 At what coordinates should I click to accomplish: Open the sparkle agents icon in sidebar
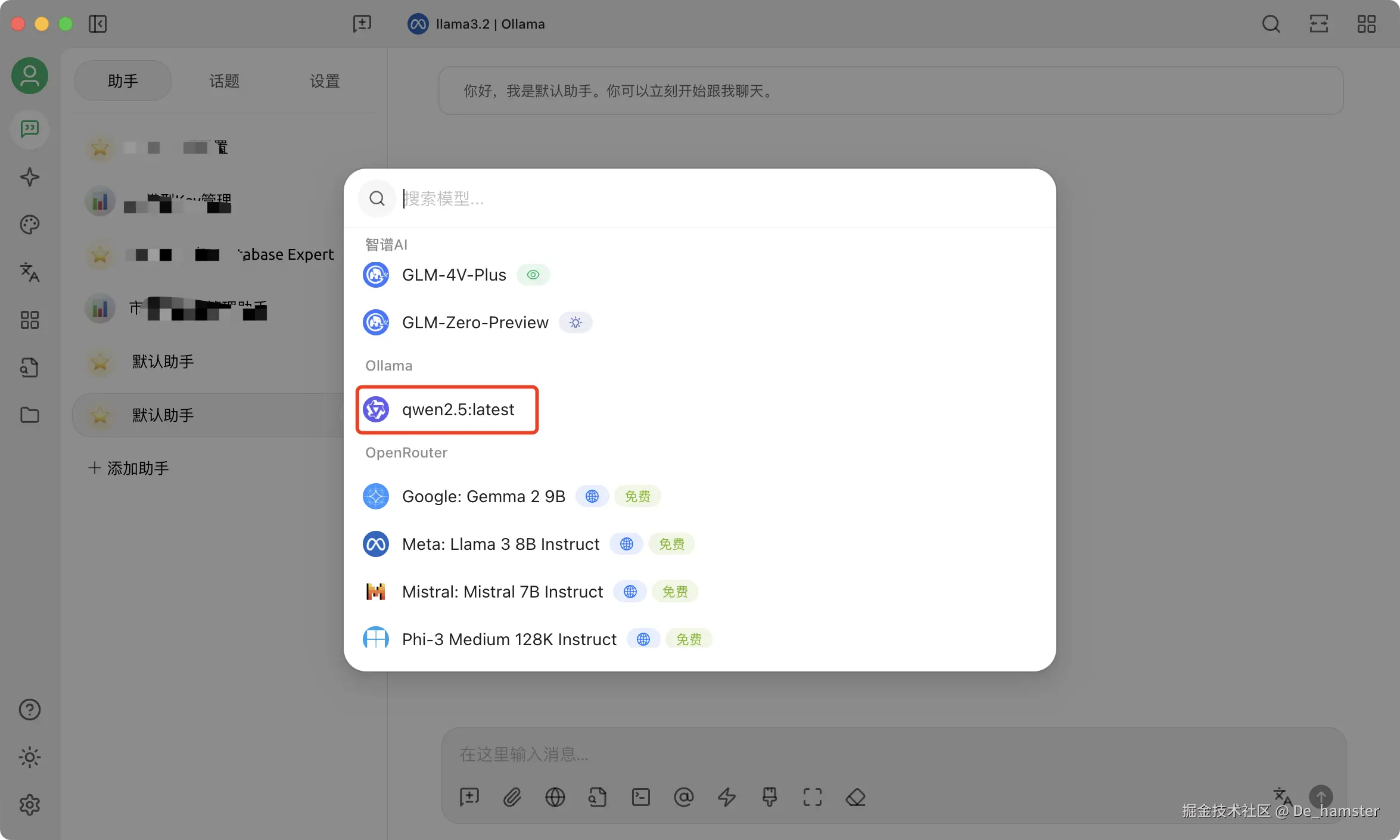coord(29,177)
